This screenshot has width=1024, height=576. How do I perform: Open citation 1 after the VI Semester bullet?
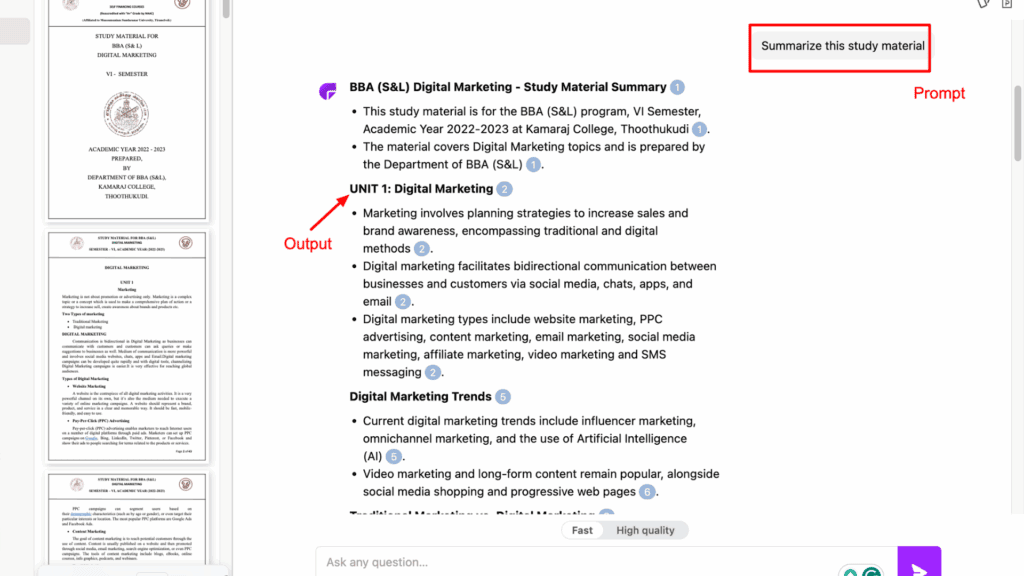point(678,87)
